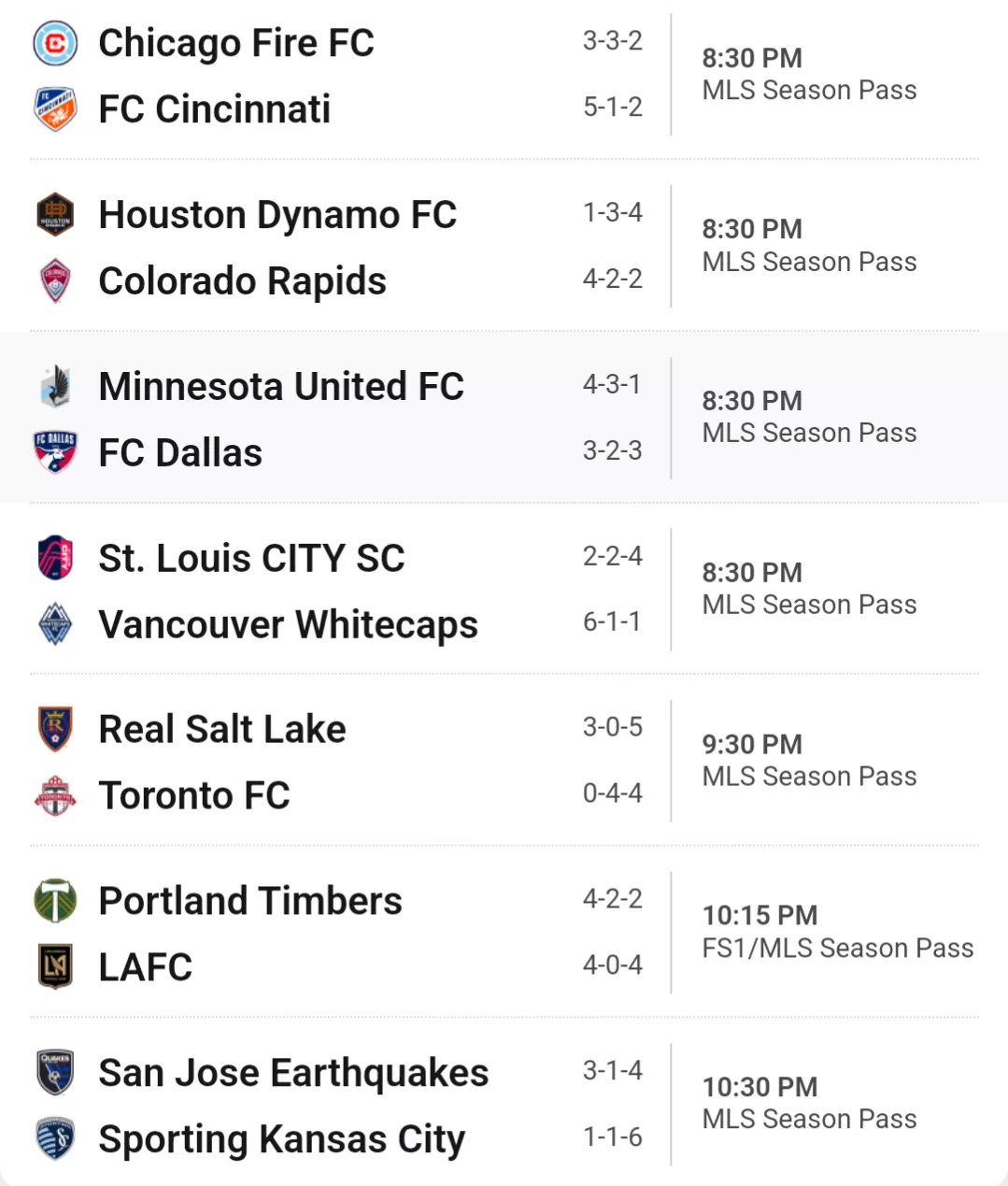
Task: Select the Toronto FC team name
Action: [194, 795]
